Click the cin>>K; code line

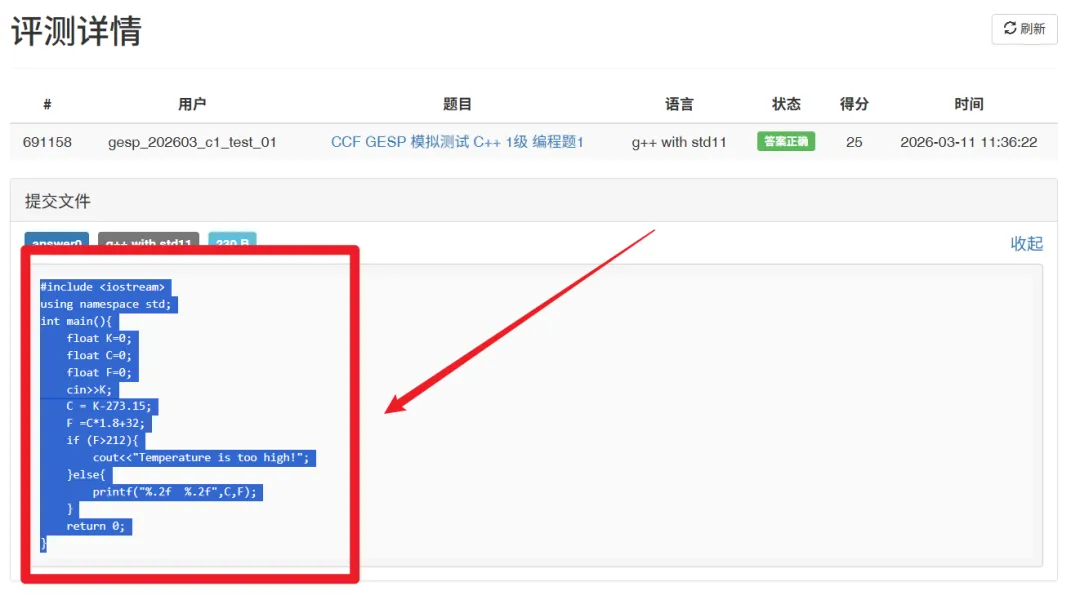click(90, 390)
